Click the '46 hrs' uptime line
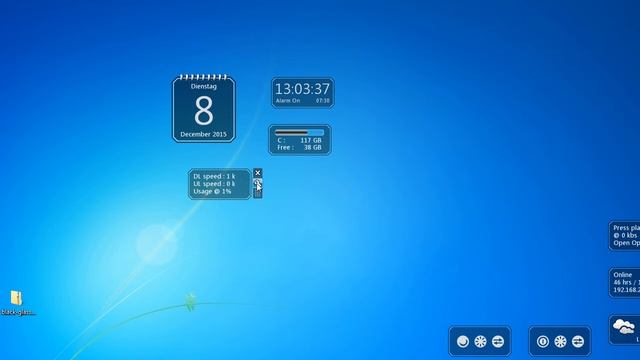The height and width of the screenshot is (360, 640). (x=627, y=282)
